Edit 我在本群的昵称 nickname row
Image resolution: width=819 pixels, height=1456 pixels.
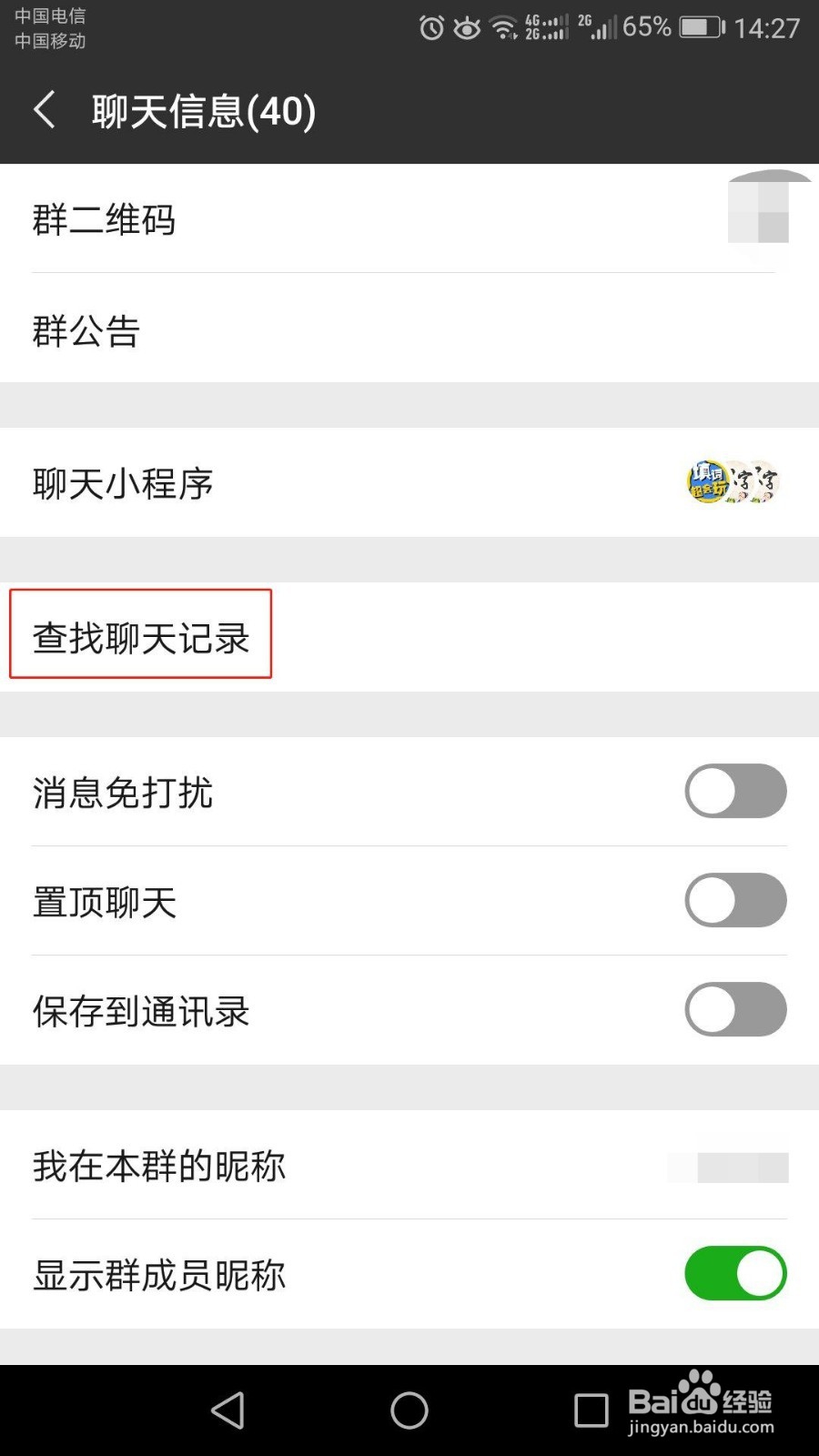coord(409,1165)
